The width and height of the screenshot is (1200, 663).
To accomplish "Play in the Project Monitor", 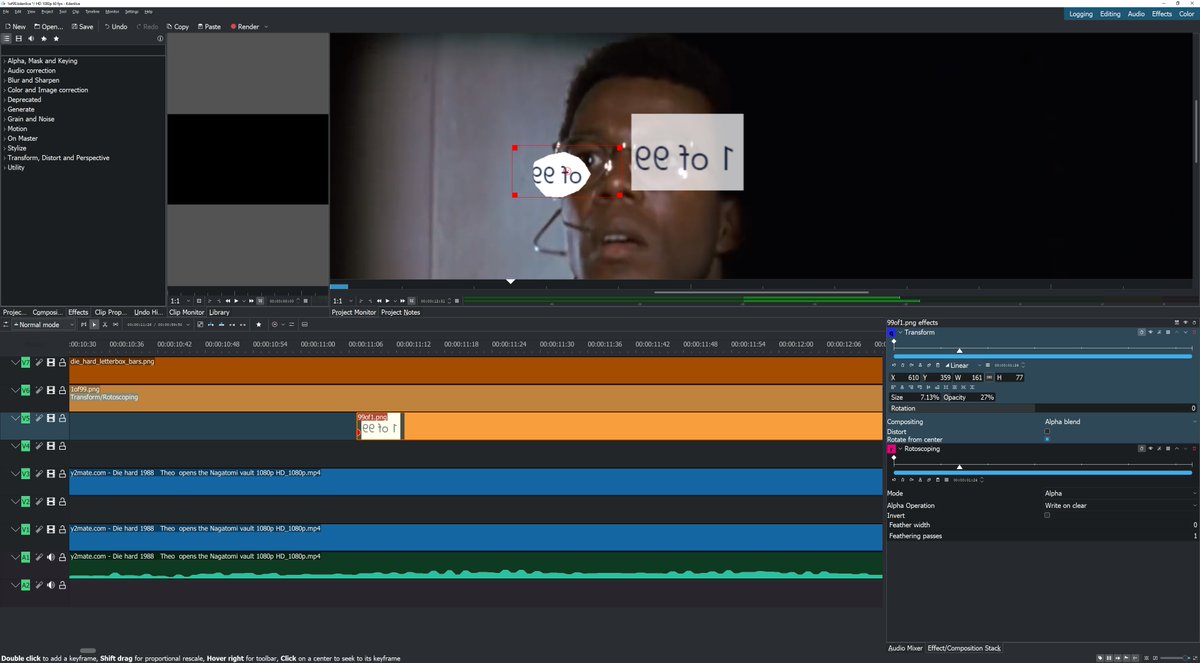I will [389, 300].
